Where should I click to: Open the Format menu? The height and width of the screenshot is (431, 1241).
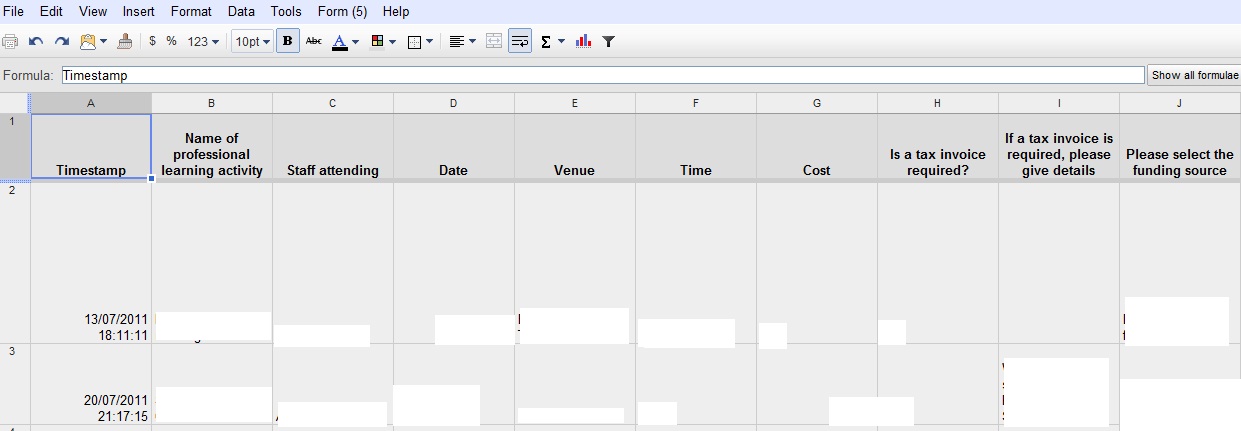click(x=191, y=11)
